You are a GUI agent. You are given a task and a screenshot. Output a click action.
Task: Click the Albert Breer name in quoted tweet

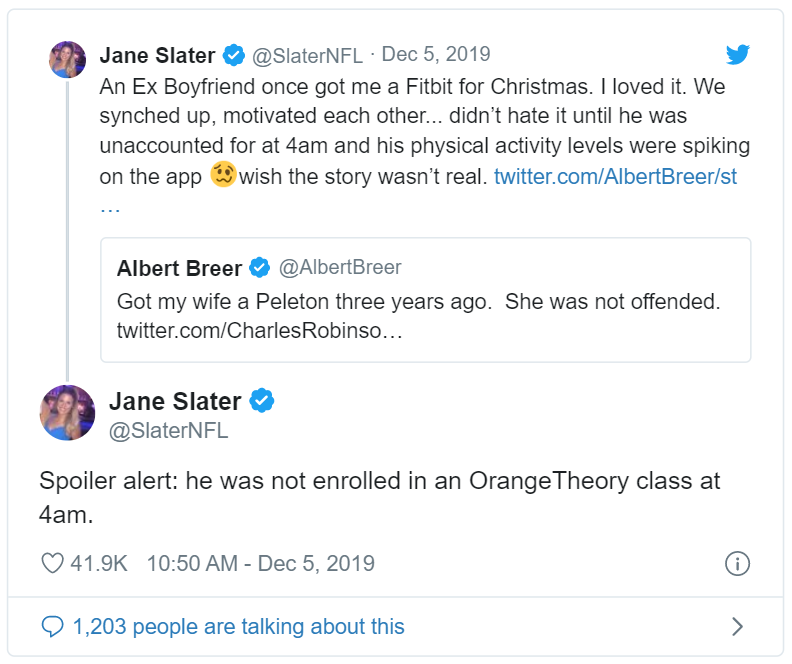click(180, 268)
